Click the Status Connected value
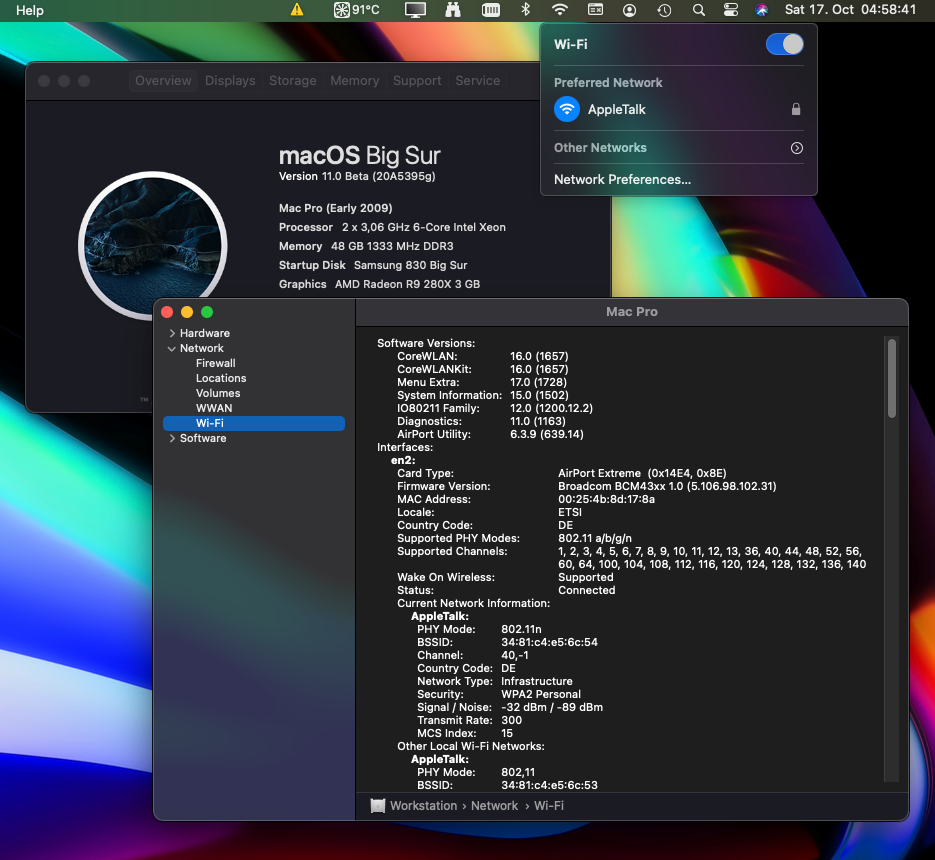 click(586, 590)
